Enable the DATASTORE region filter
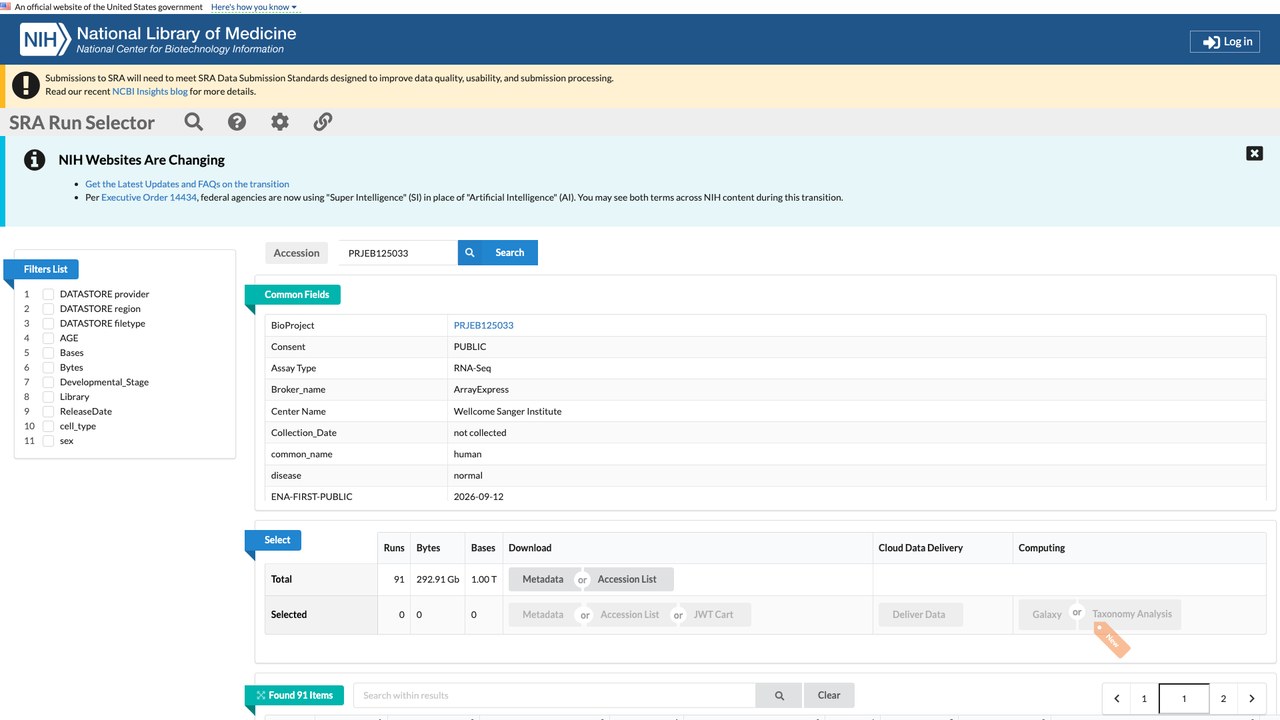Screen dimensions: 1280x720 (48, 309)
